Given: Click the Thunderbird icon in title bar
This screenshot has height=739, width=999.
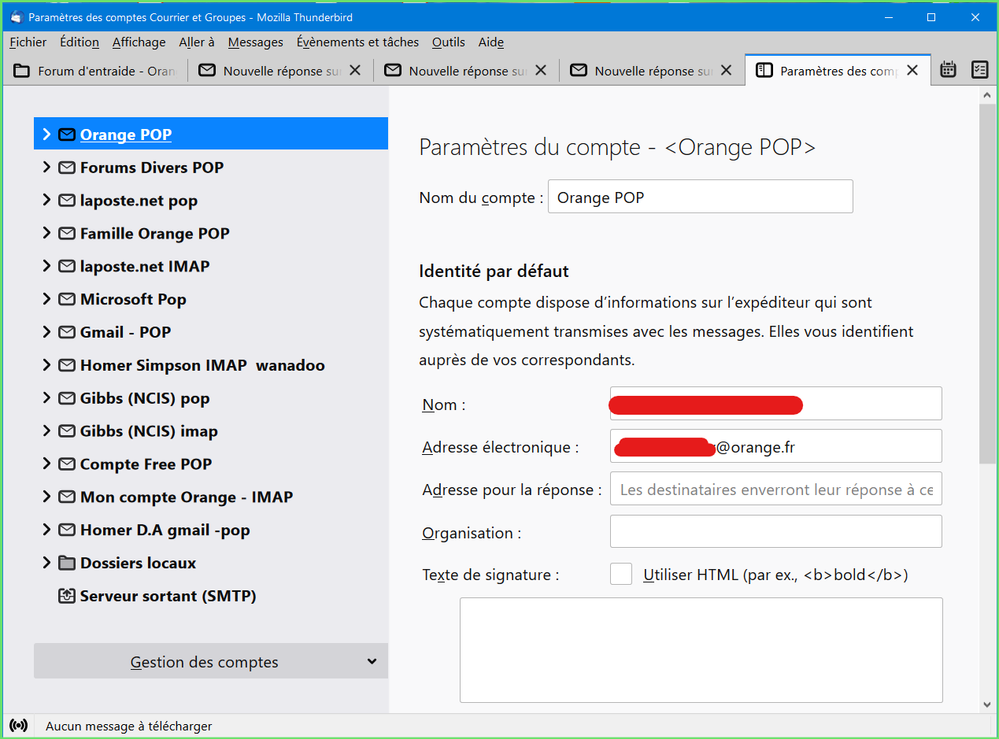Looking at the screenshot, I should pos(17,17).
